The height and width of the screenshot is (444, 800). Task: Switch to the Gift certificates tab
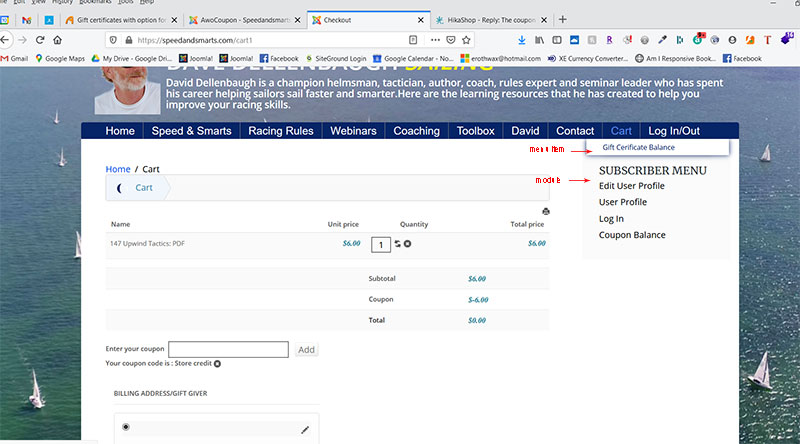pyautogui.click(x=122, y=20)
